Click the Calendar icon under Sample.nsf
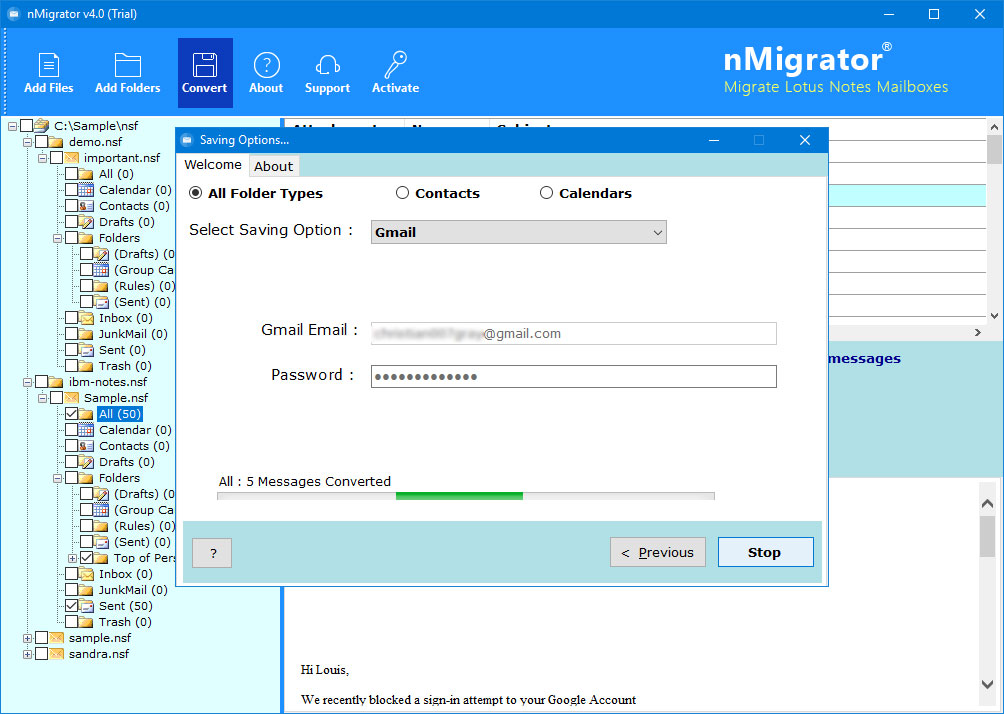The image size is (1004, 714). click(x=86, y=430)
